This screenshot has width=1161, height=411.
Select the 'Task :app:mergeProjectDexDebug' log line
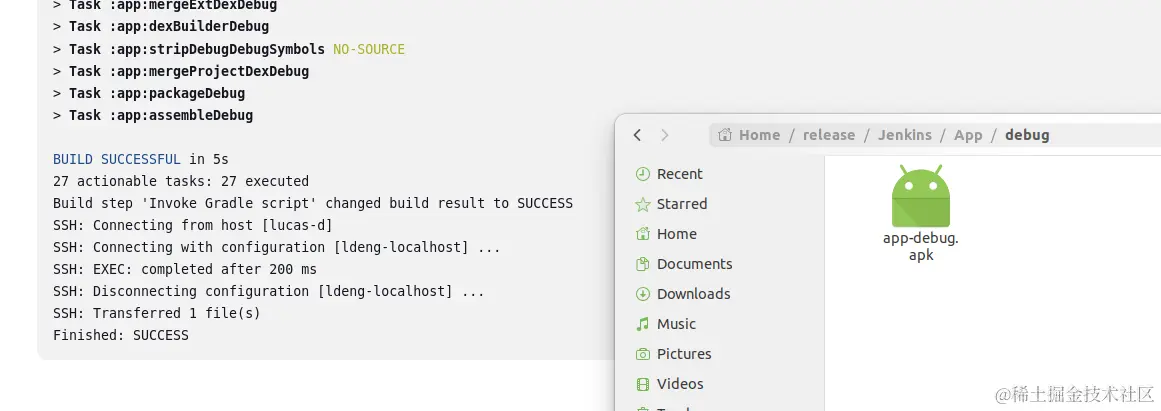(181, 71)
